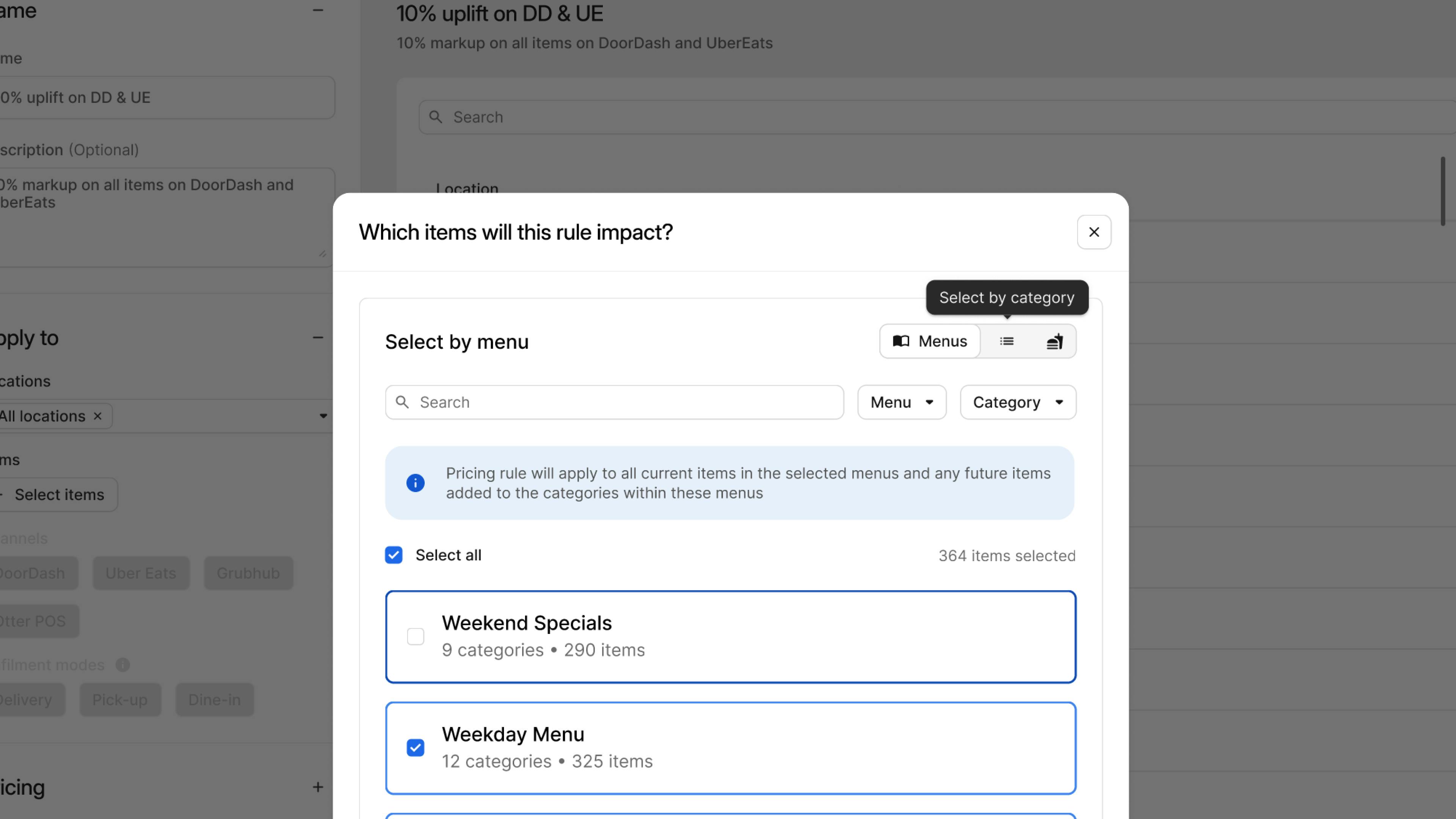Image resolution: width=1456 pixels, height=819 pixels.
Task: Click the search icon in the dialog
Action: (x=402, y=402)
